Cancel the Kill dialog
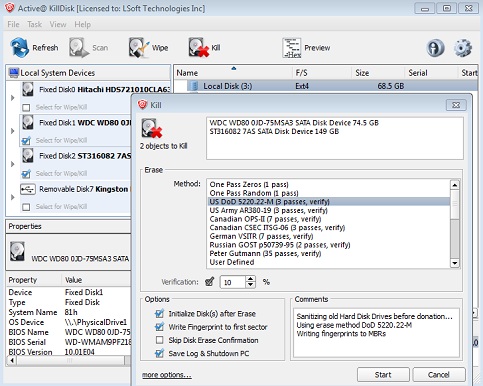The width and height of the screenshot is (483, 386). click(x=439, y=375)
